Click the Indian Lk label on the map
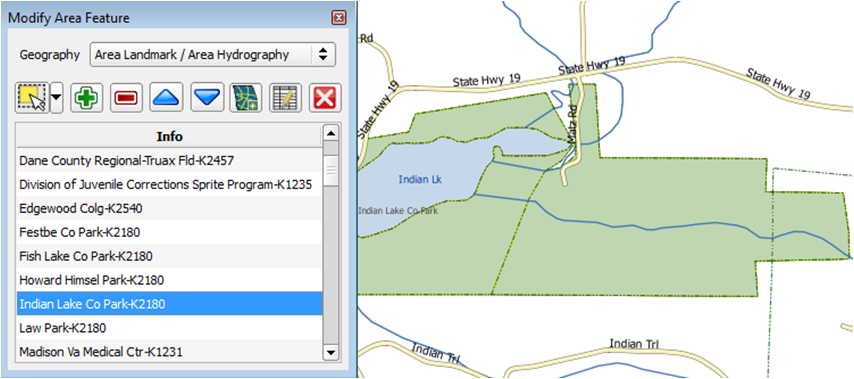Viewport: 854px width, 379px height. pyautogui.click(x=420, y=179)
